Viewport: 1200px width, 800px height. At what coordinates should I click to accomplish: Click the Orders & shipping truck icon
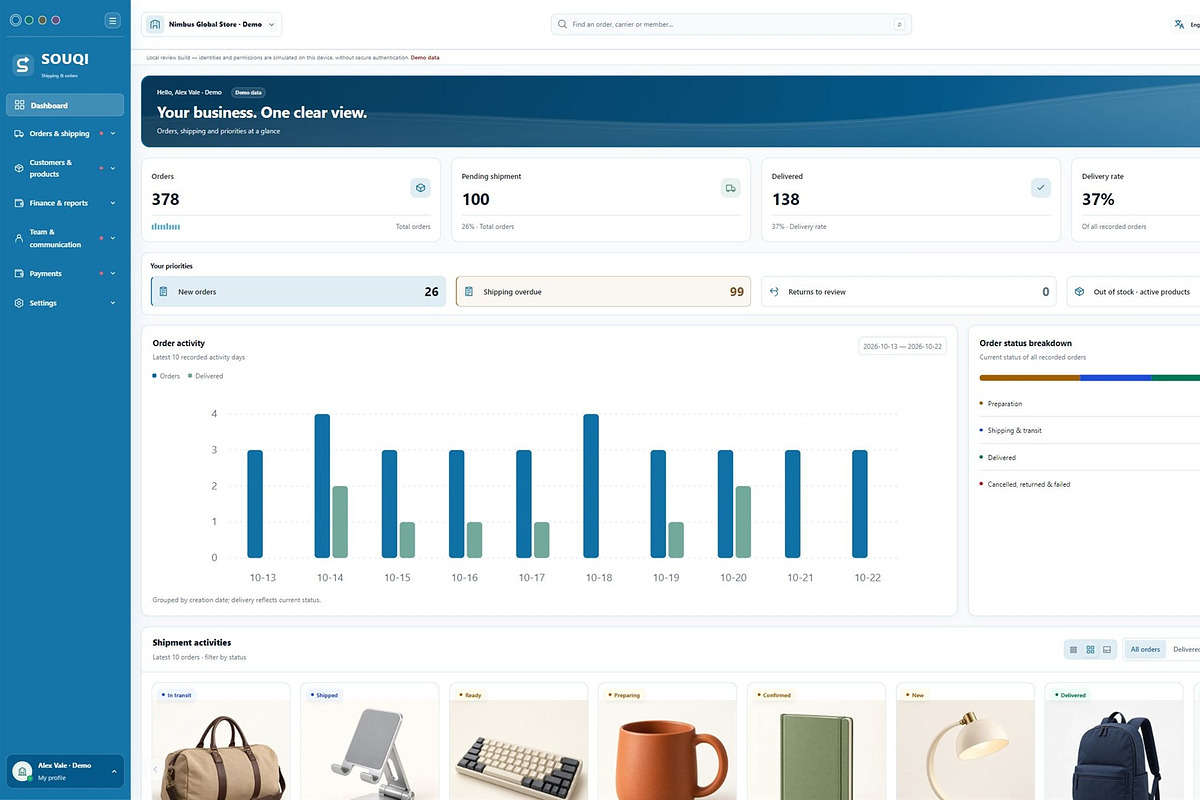[19, 133]
